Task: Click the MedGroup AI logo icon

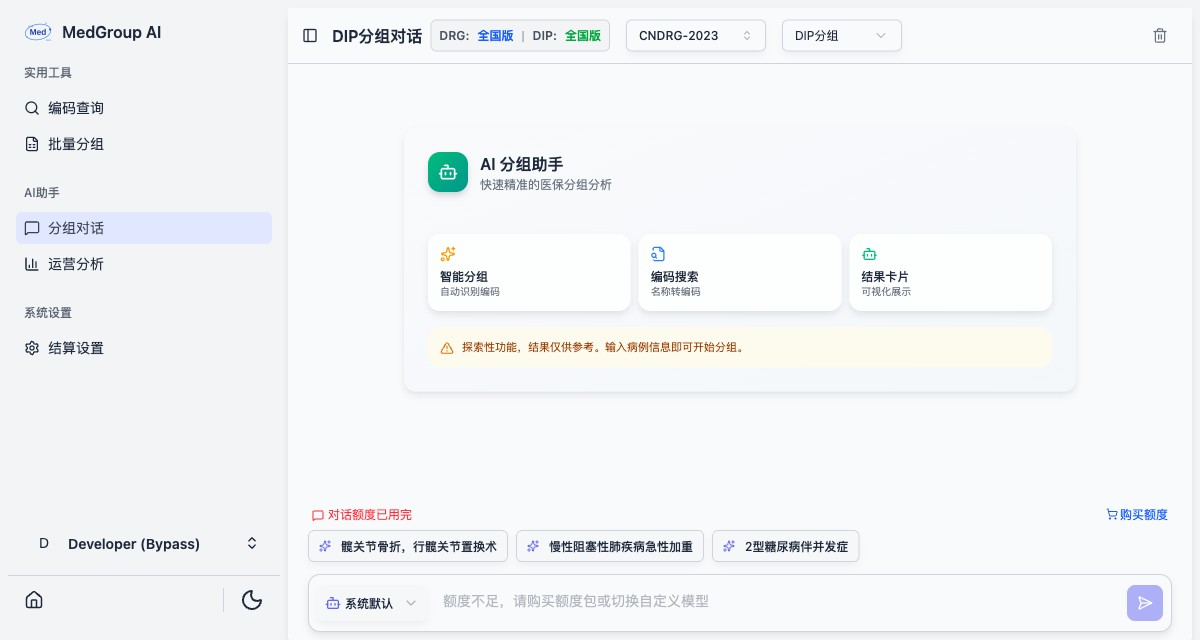Action: coord(38,32)
